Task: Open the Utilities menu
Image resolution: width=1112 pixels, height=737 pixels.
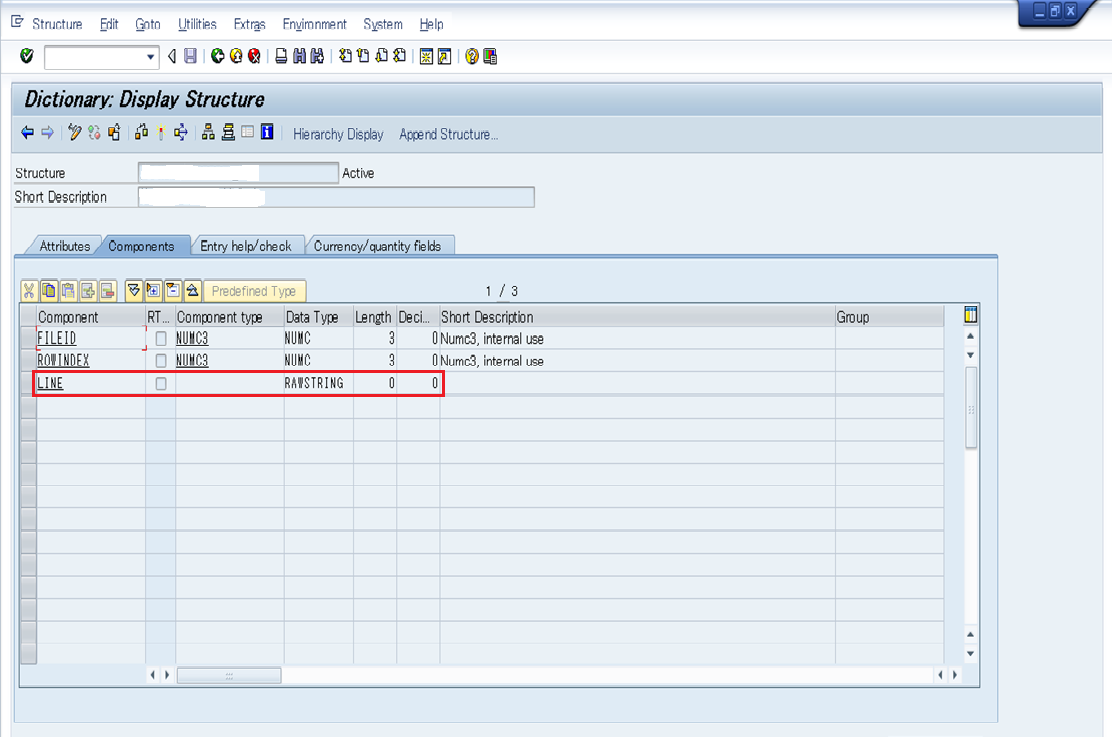Action: pos(197,24)
